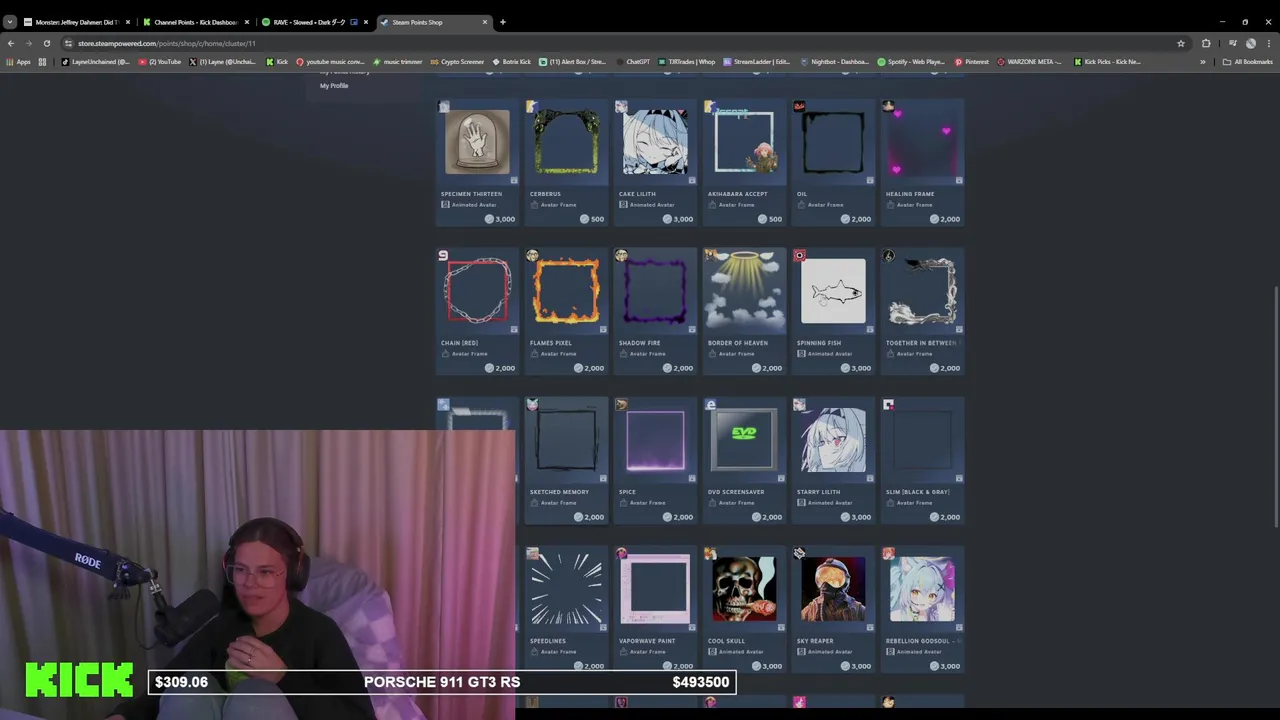The width and height of the screenshot is (1280, 720).
Task: Open the YouTube bookmark
Action: [161, 62]
